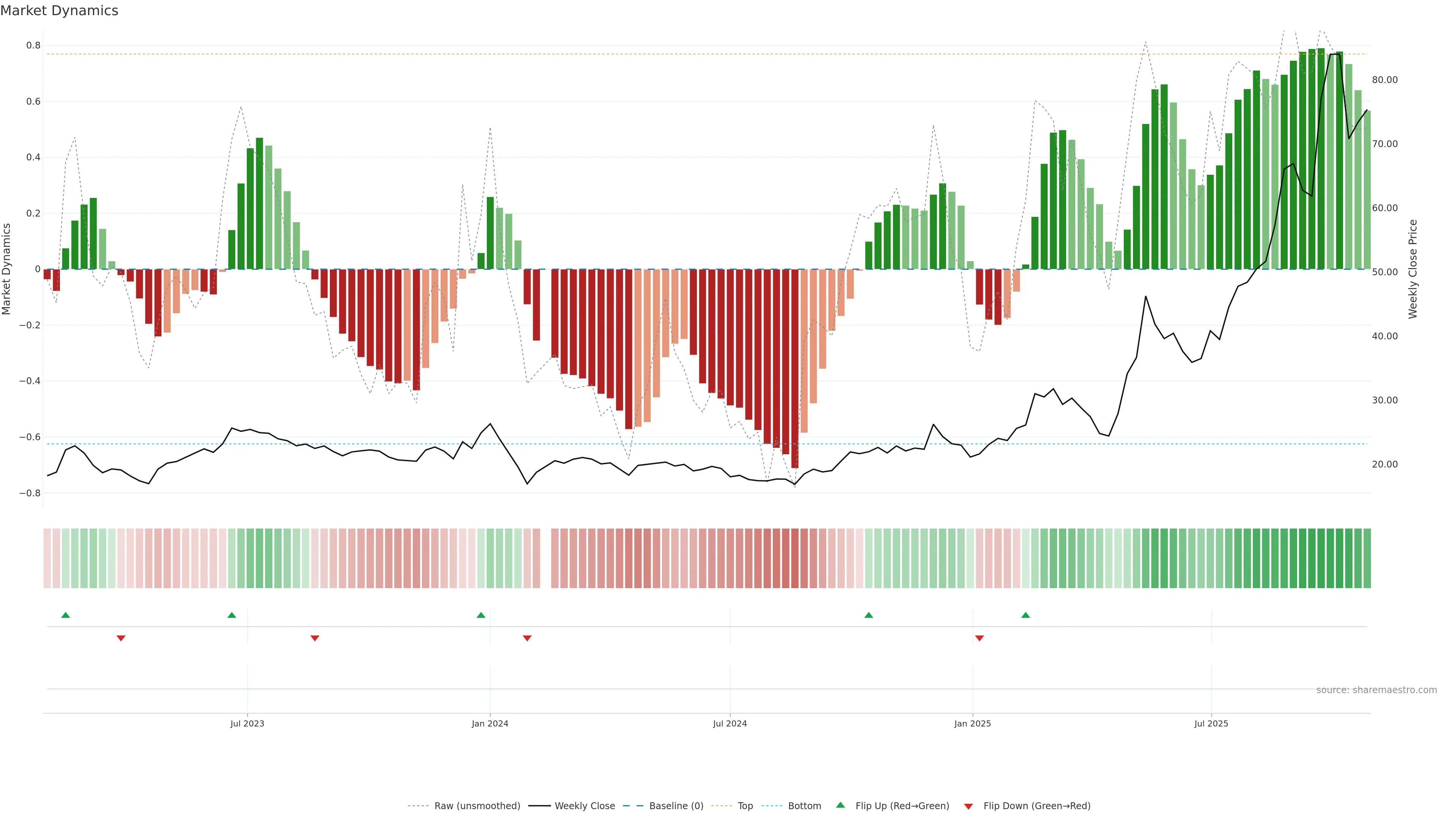The image size is (1456, 819).
Task: Click the flip-up marker before Jul 2023
Action: point(232,615)
